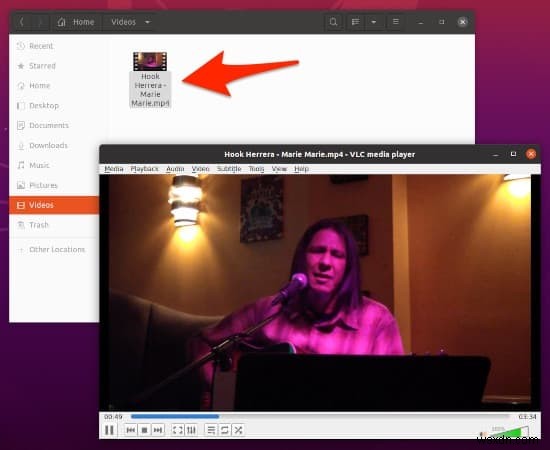The width and height of the screenshot is (550, 450).
Task: Open the Audio menu in VLC
Action: (175, 169)
